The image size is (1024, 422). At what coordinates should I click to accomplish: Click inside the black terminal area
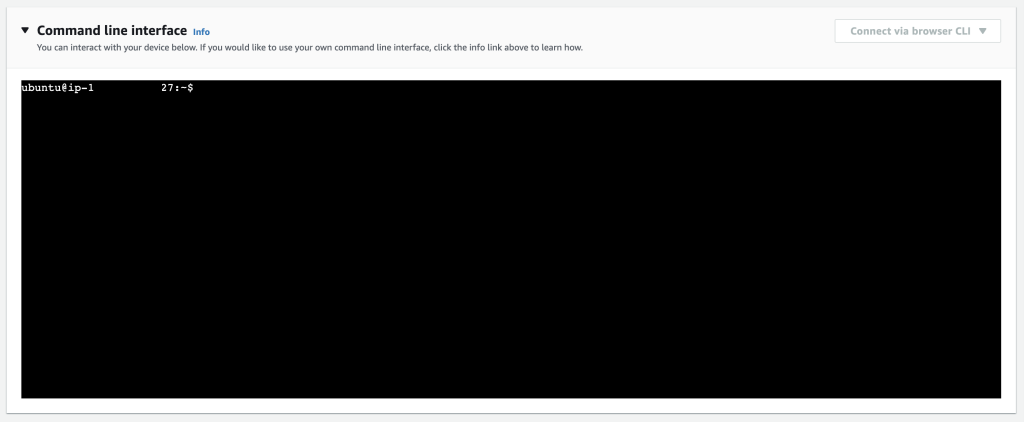tap(511, 239)
